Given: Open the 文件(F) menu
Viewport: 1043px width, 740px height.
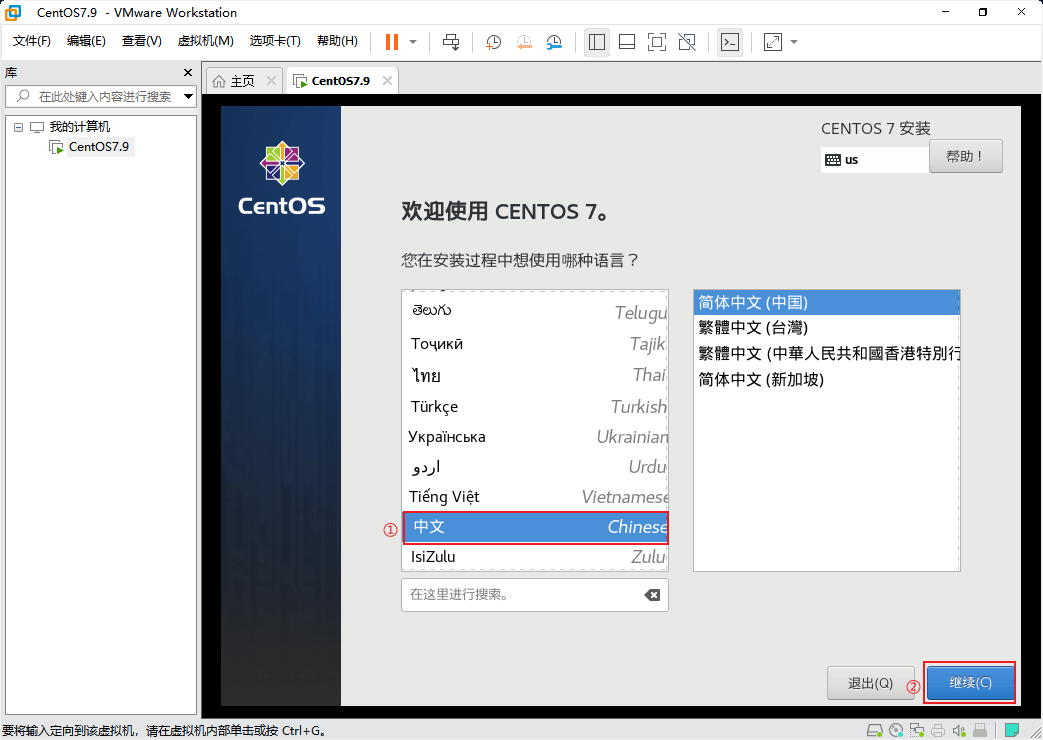Looking at the screenshot, I should pyautogui.click(x=32, y=41).
